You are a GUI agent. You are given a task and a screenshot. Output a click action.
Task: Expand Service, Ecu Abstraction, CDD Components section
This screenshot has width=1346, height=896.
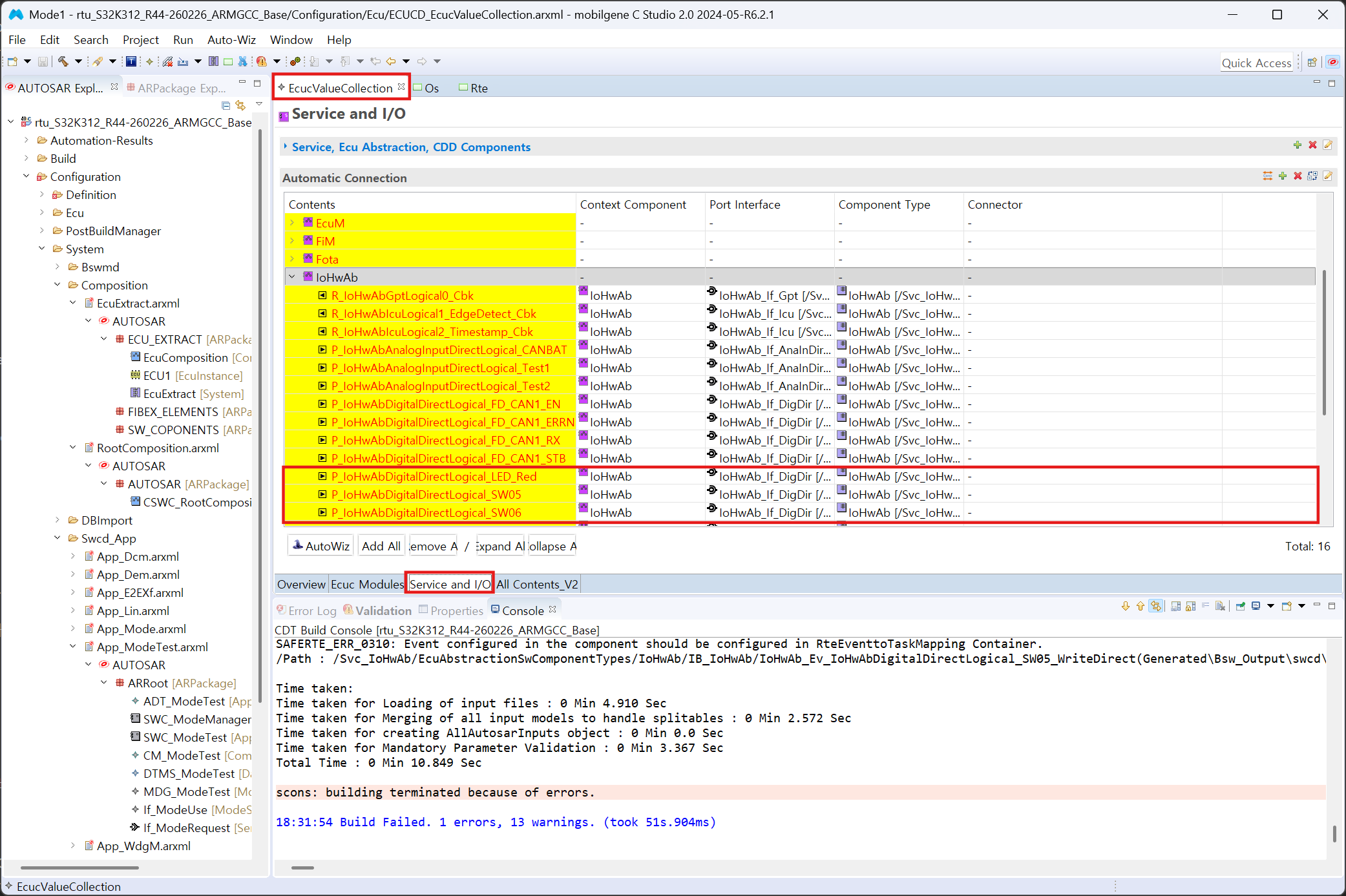pos(285,147)
